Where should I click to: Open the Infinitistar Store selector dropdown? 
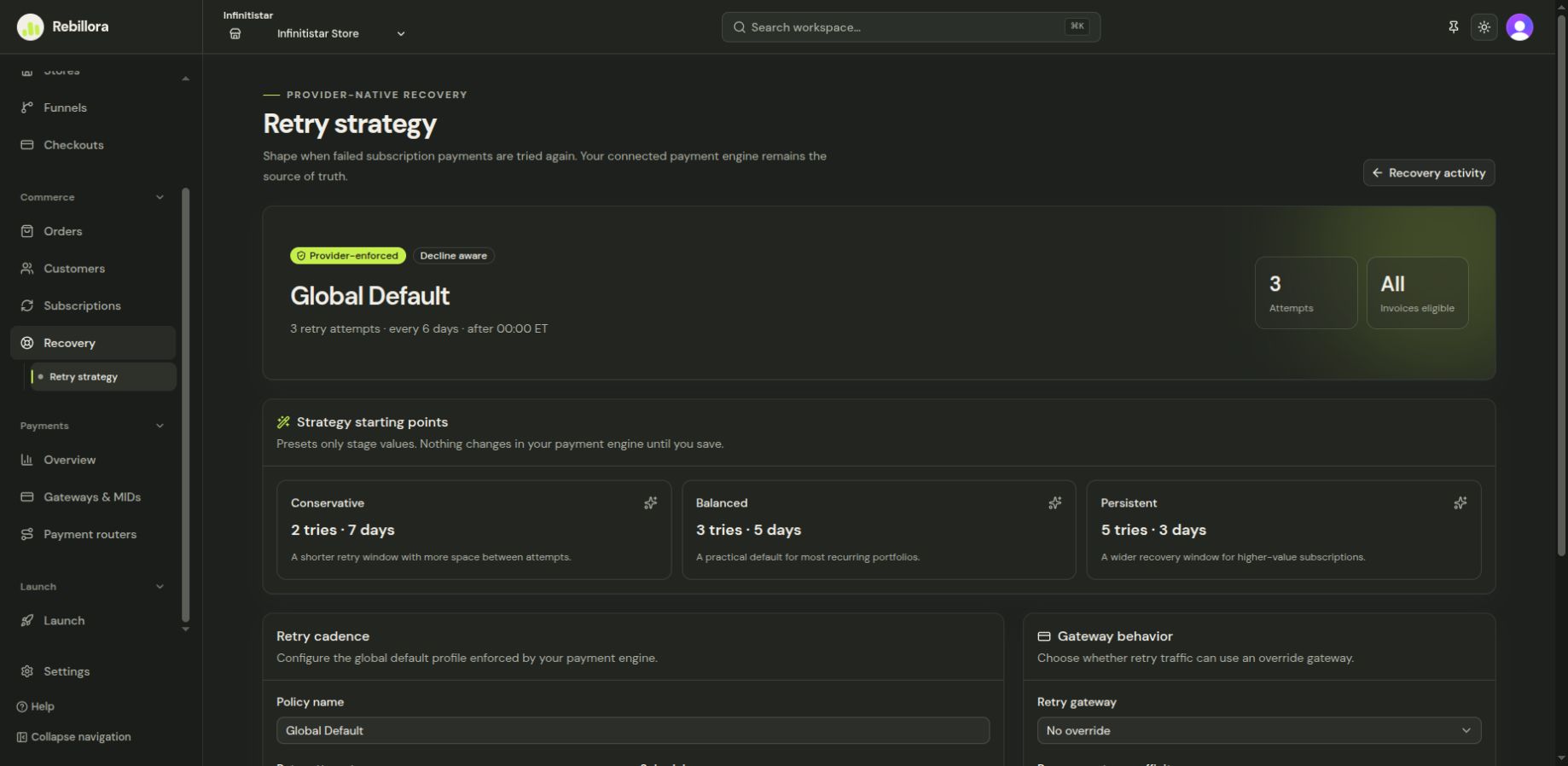click(x=317, y=34)
